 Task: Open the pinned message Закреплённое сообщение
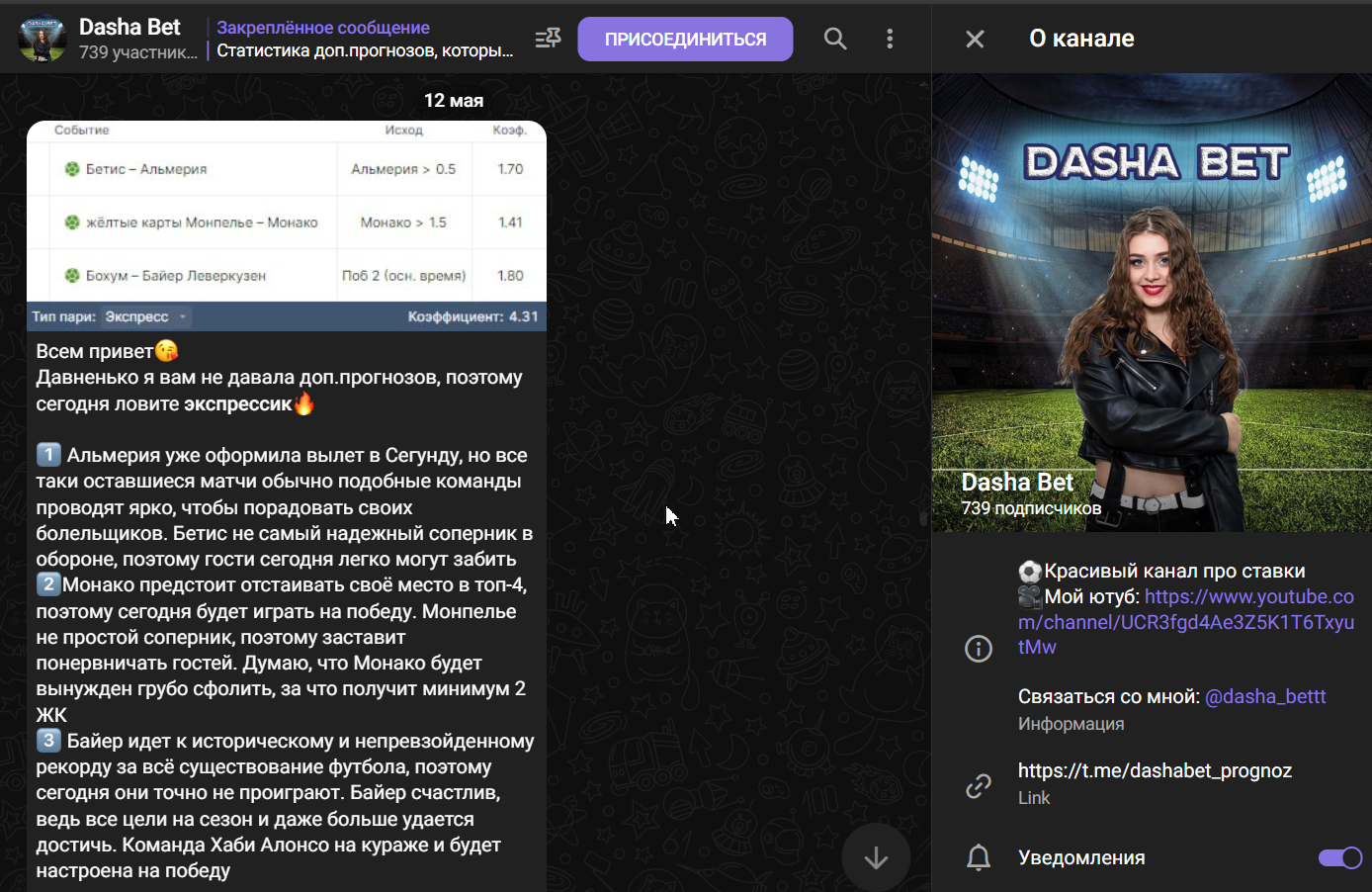(365, 39)
